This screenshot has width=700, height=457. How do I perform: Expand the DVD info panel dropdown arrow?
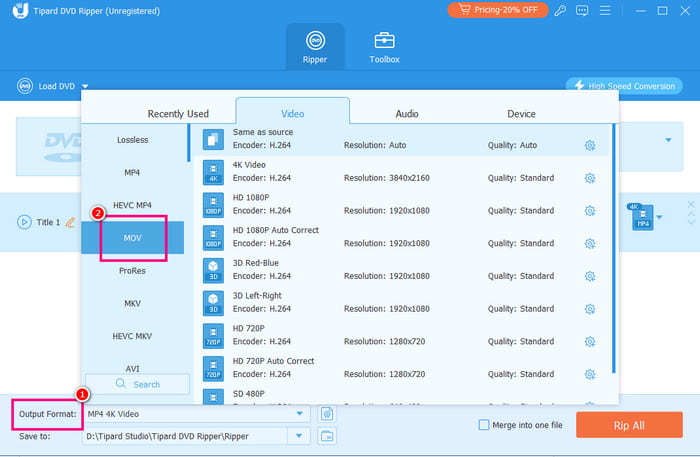(x=668, y=140)
